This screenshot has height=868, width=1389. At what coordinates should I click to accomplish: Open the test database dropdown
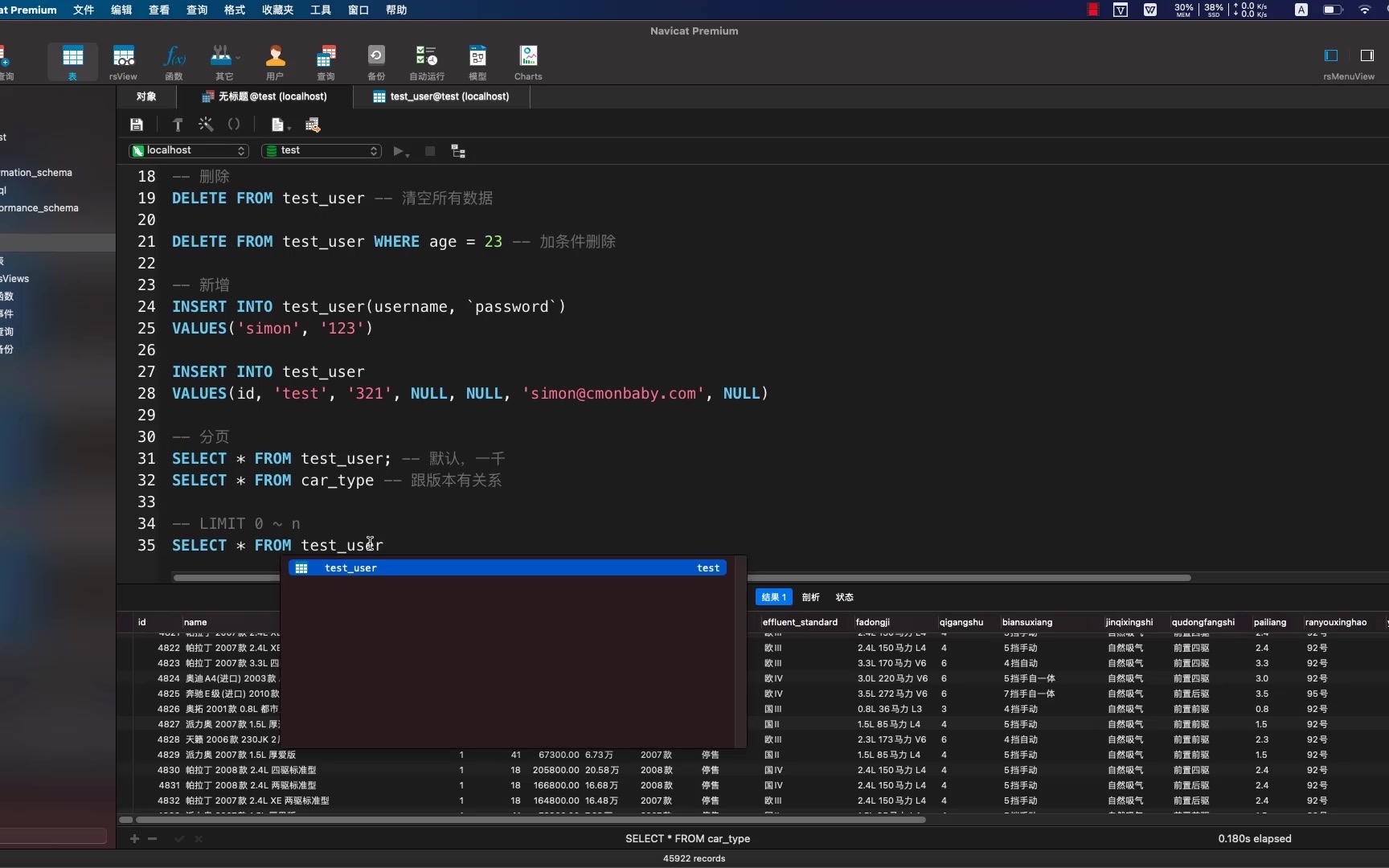tap(322, 150)
